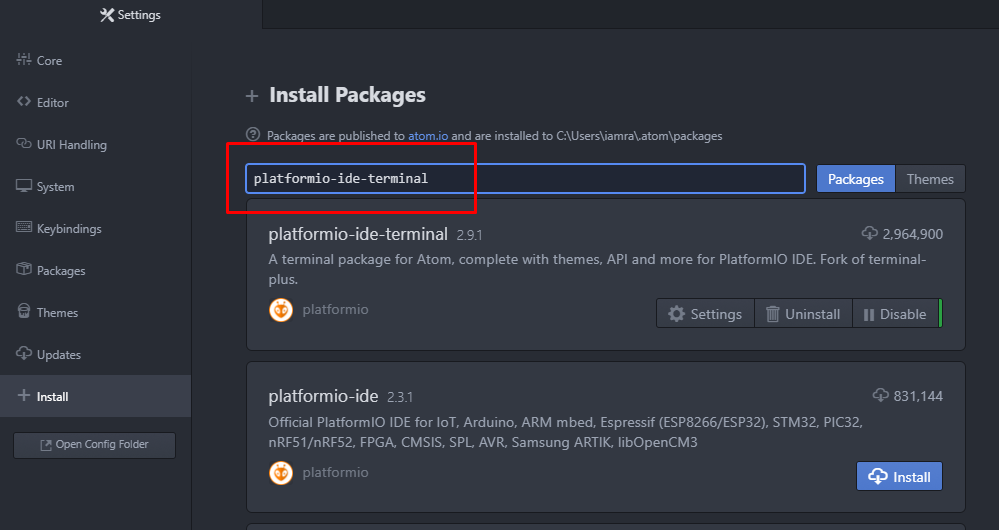Click the question mark help icon
The image size is (999, 530).
(x=253, y=134)
